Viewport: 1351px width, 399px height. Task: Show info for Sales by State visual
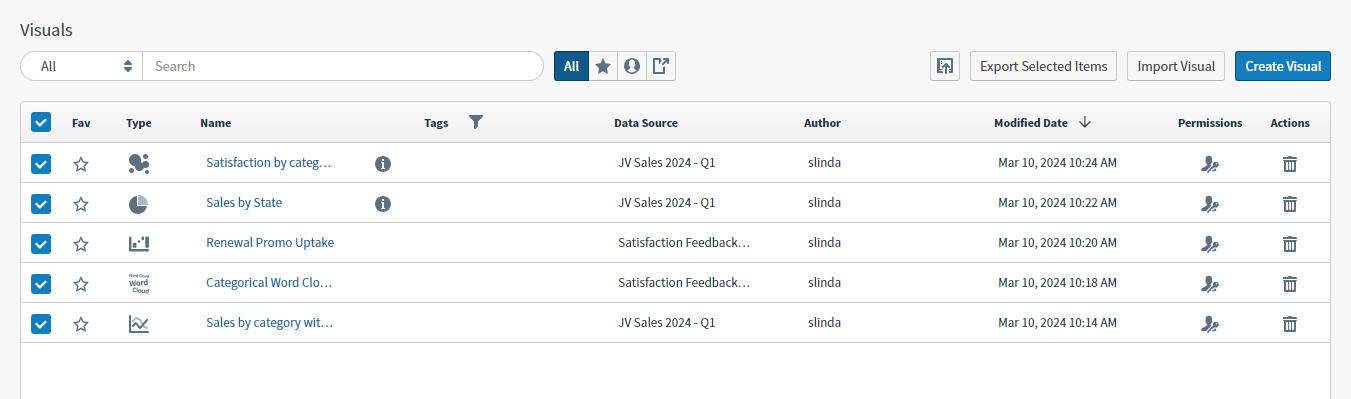coord(382,203)
